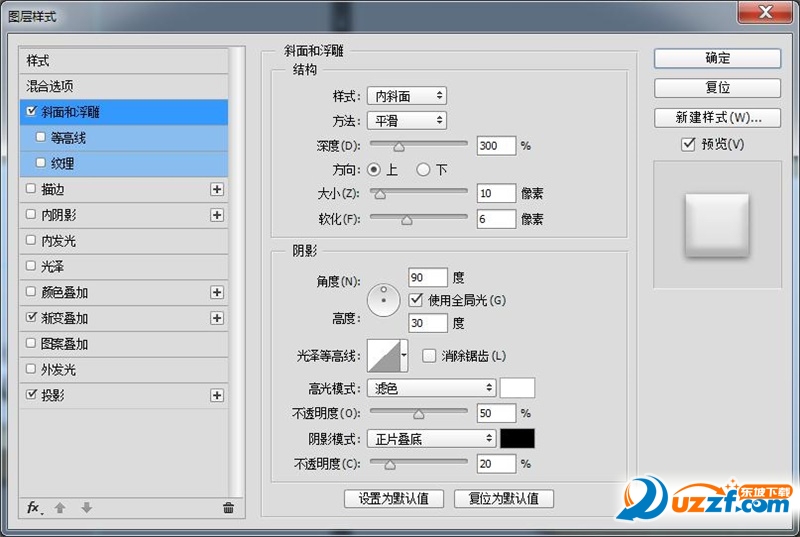Select 混合选项 in the styles list

tap(50, 87)
